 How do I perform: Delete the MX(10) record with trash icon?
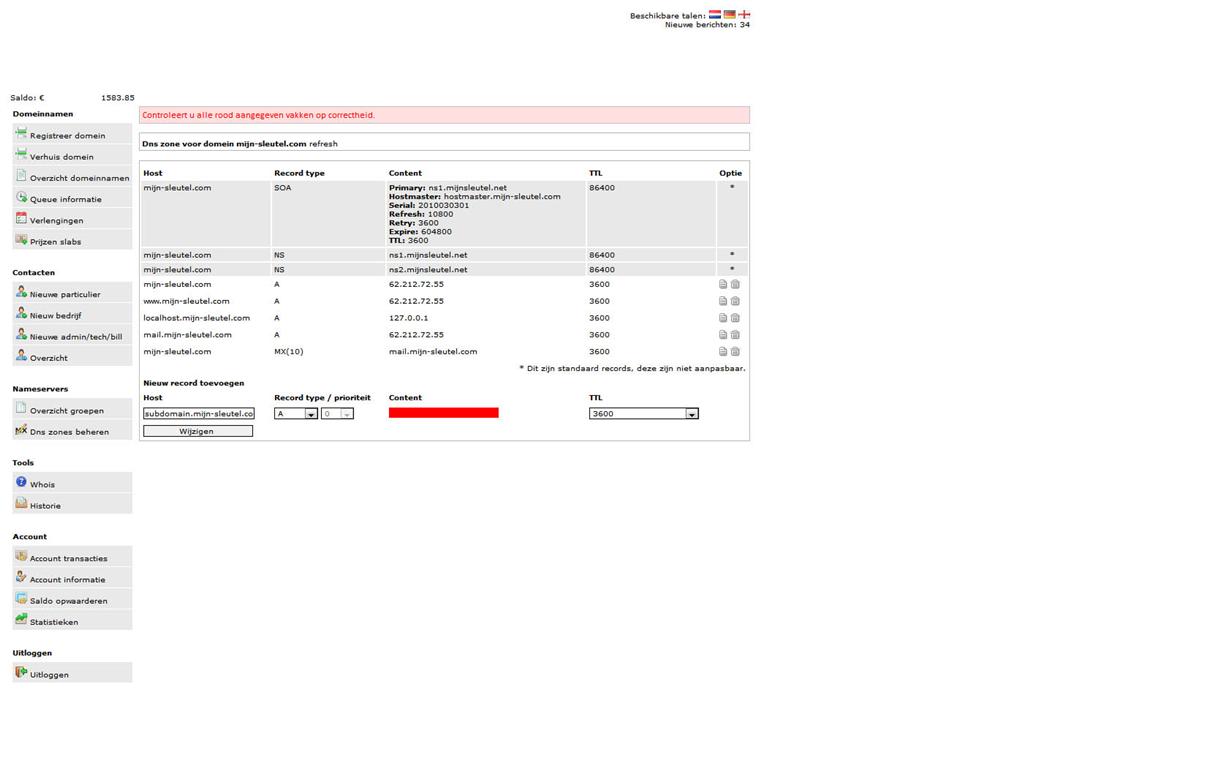(735, 352)
